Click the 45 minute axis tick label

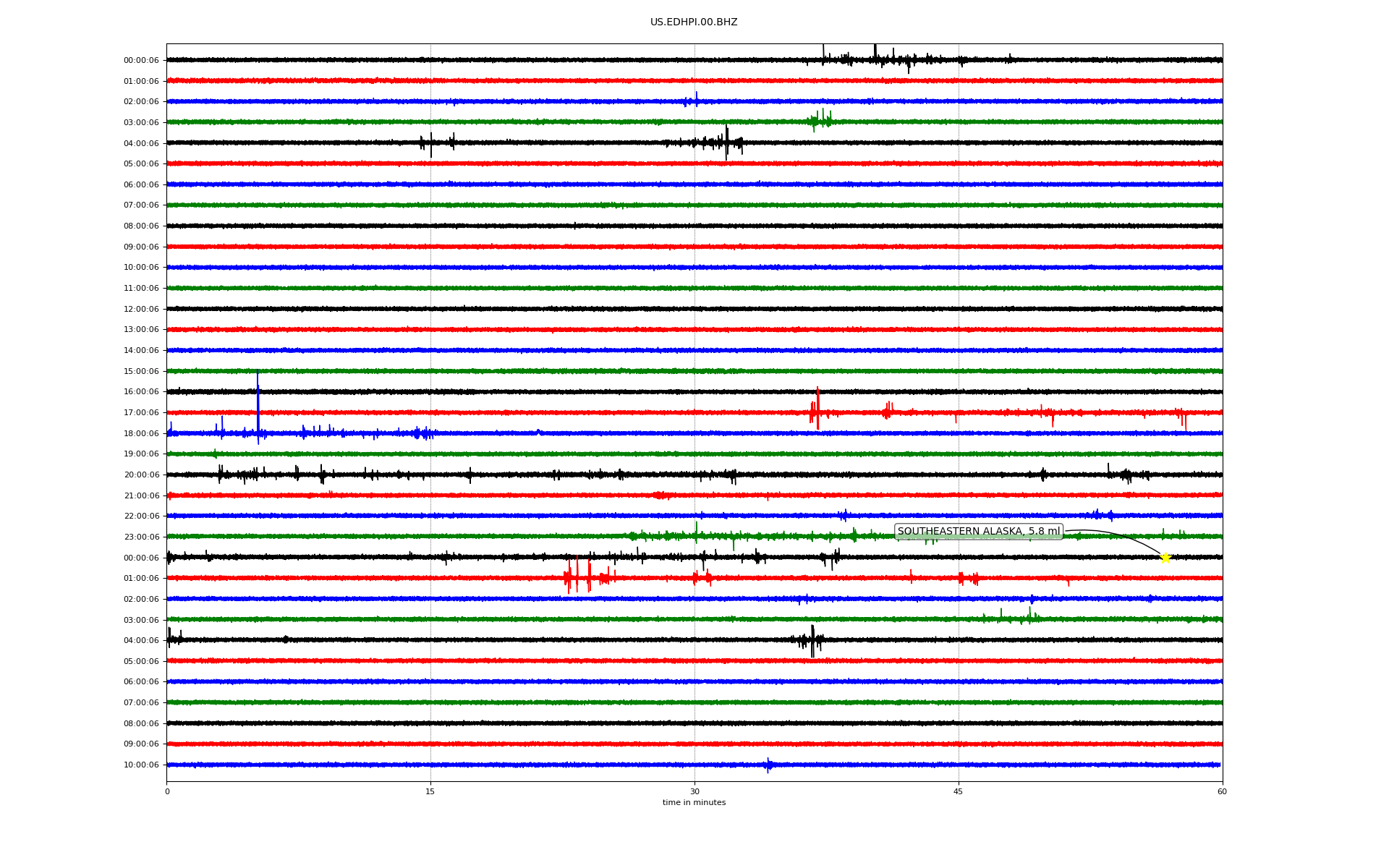(x=958, y=792)
